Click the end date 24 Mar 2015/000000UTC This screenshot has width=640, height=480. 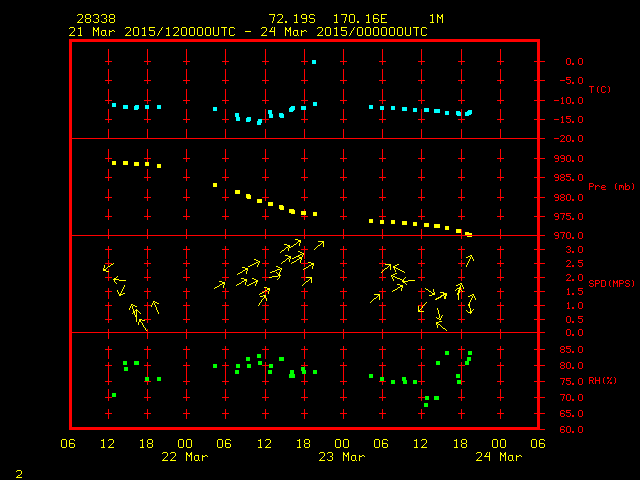[x=347, y=31]
